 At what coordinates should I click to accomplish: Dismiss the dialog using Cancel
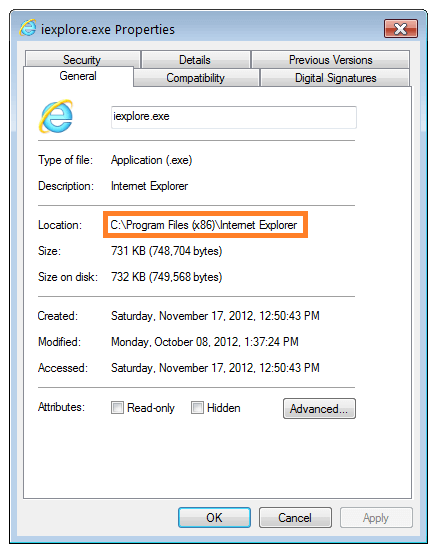[295, 517]
